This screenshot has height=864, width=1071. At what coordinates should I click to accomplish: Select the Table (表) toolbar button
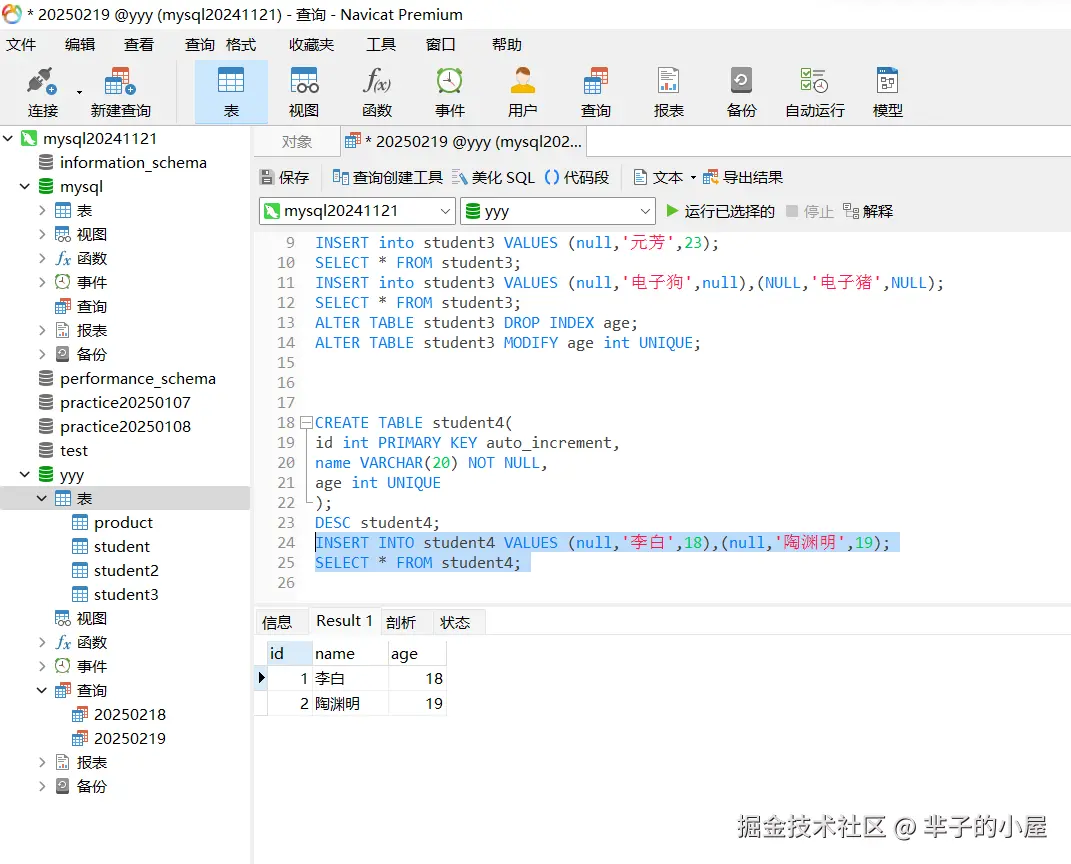coord(231,92)
